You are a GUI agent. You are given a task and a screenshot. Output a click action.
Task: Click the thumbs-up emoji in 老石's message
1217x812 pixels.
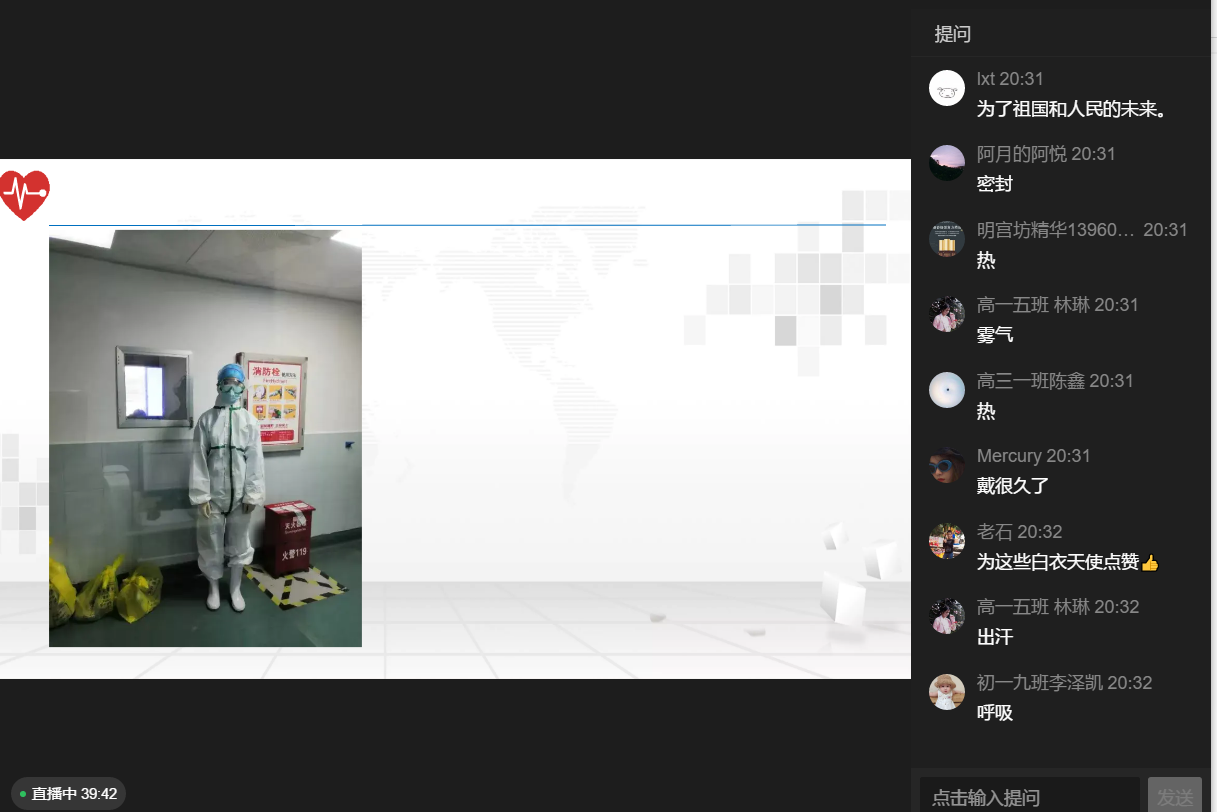1149,562
